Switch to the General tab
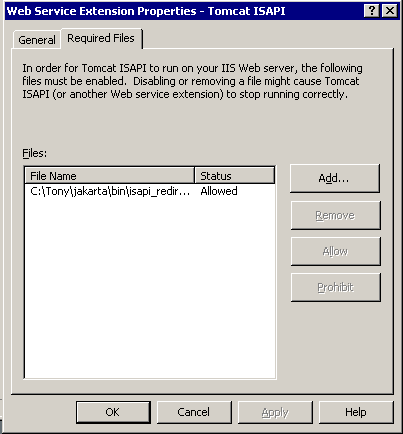Screen dimensions: 403x434 pyautogui.click(x=37, y=40)
